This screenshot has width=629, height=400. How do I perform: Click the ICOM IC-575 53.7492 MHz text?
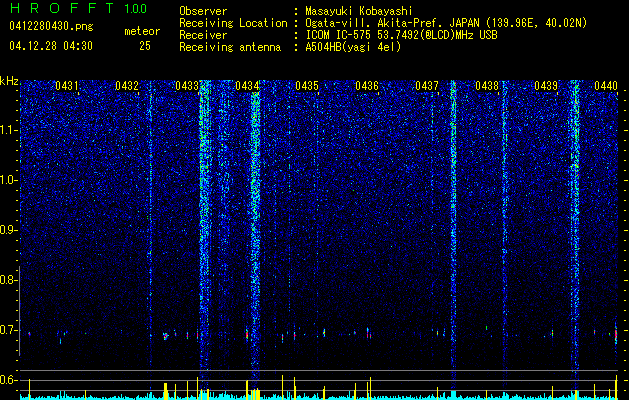tap(401, 35)
